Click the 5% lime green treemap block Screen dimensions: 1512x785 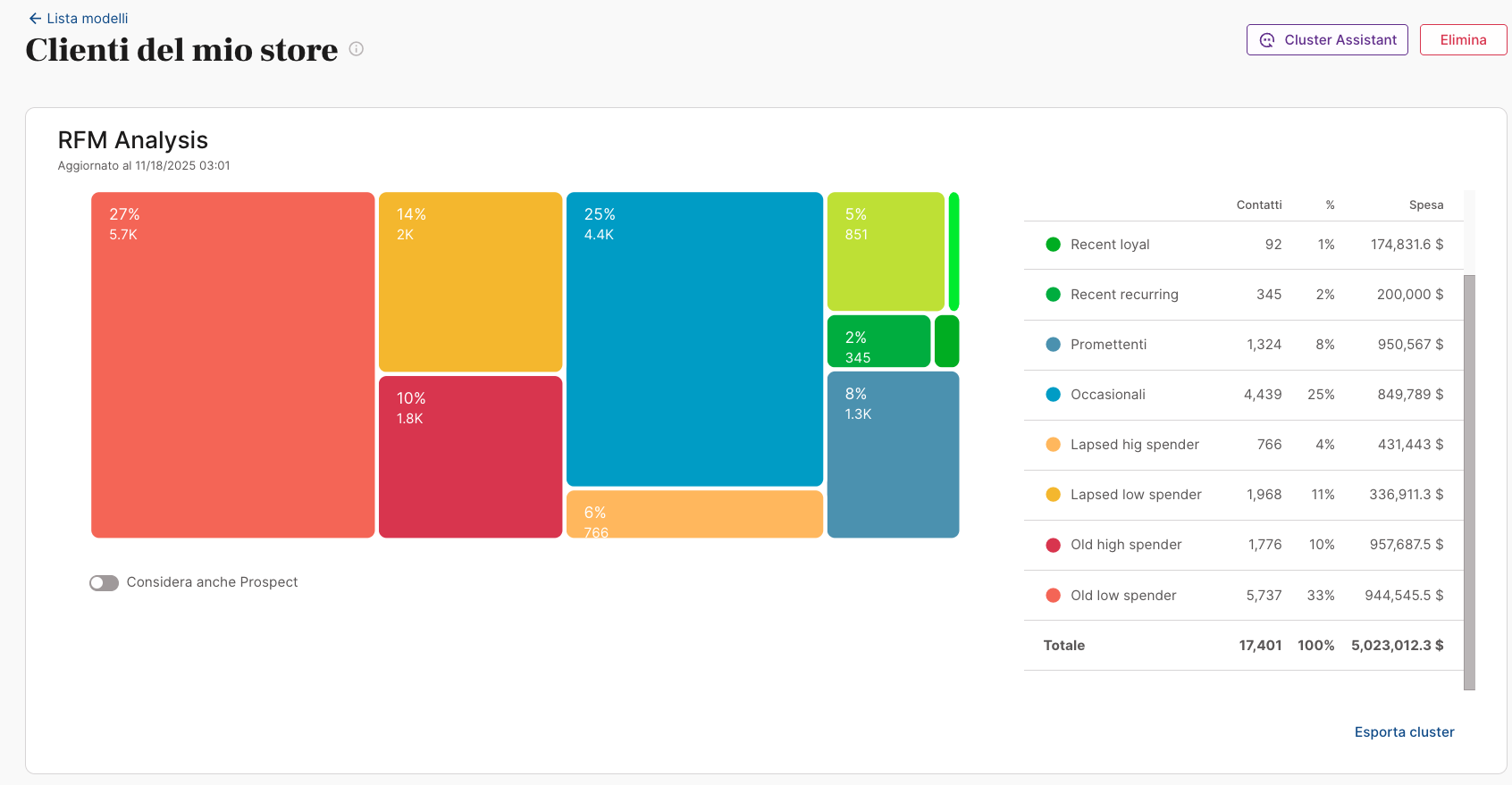(x=885, y=252)
